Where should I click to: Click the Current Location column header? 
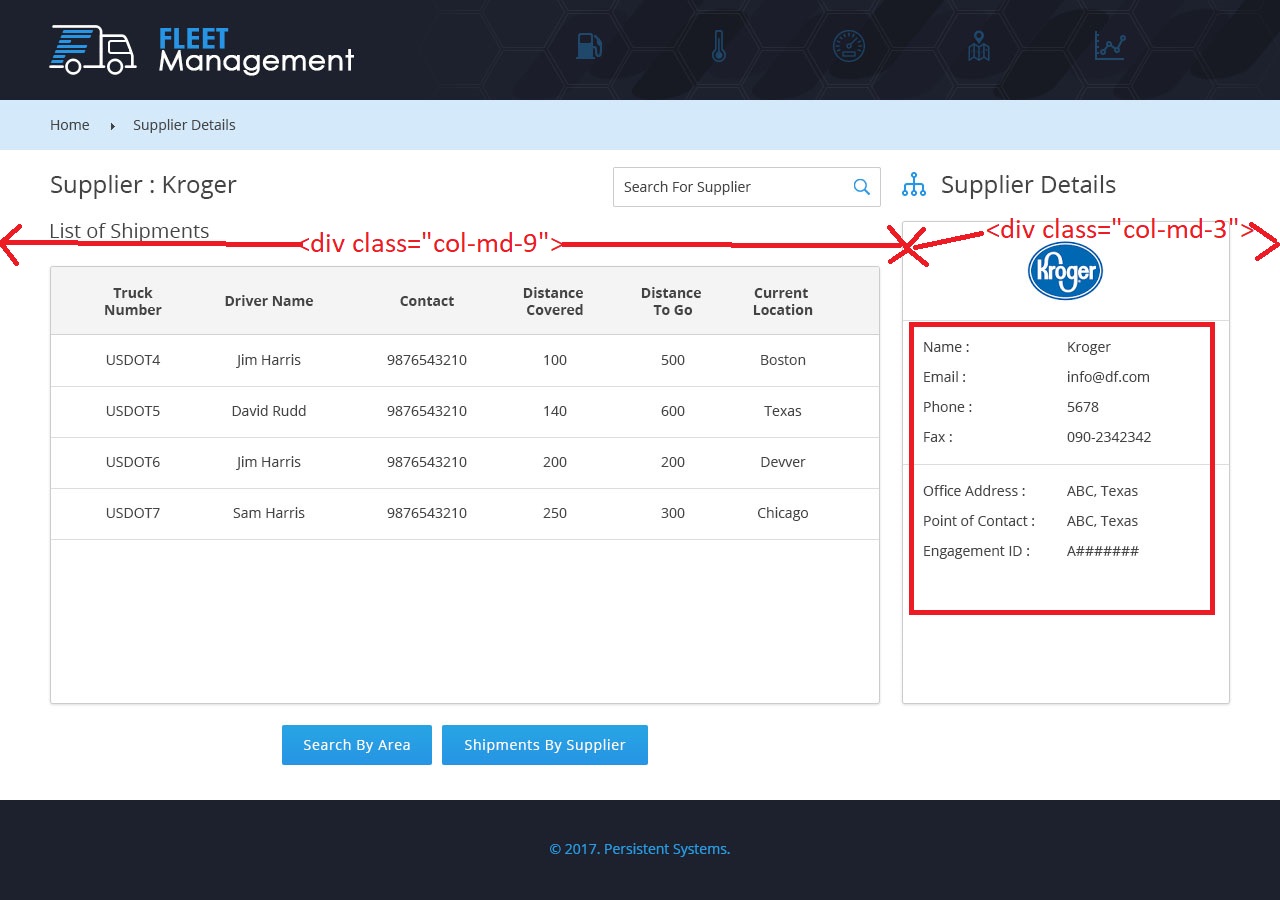[782, 301]
